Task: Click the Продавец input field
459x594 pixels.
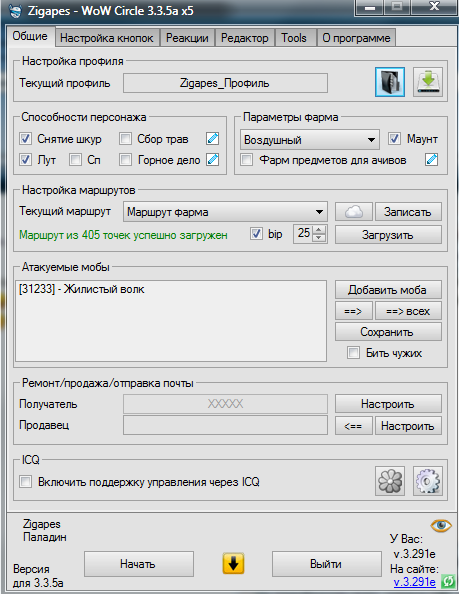Action: click(x=225, y=425)
